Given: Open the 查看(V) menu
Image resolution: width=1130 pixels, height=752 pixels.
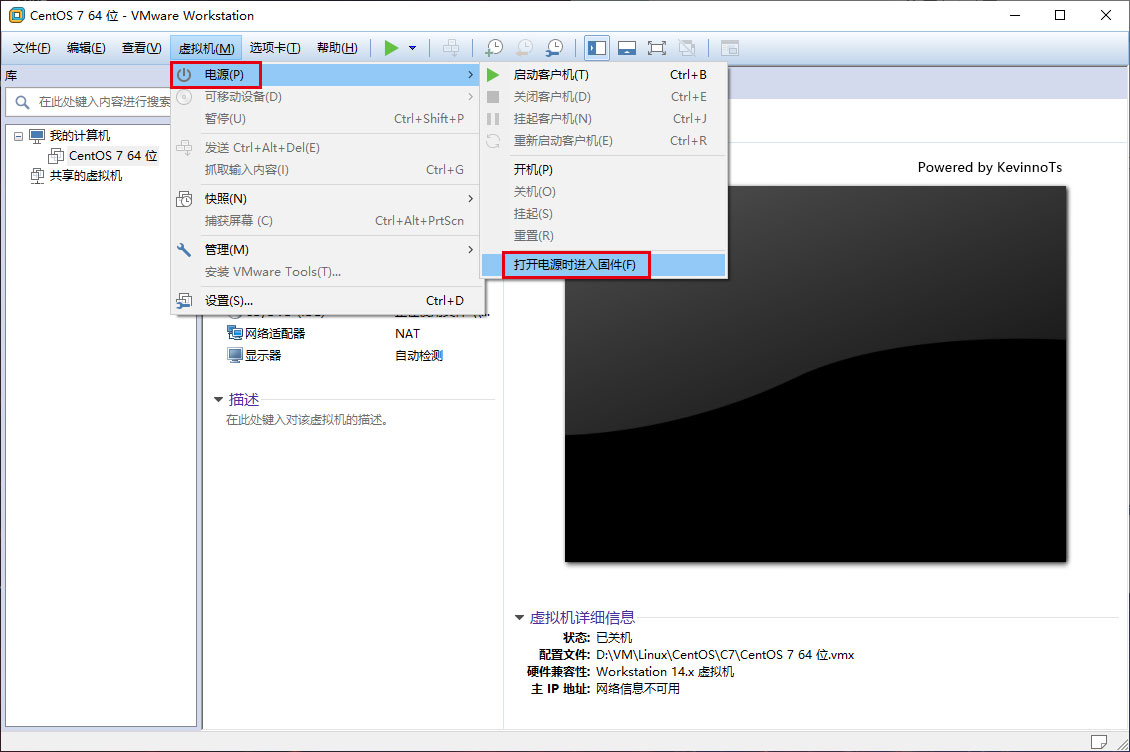Looking at the screenshot, I should pos(141,48).
